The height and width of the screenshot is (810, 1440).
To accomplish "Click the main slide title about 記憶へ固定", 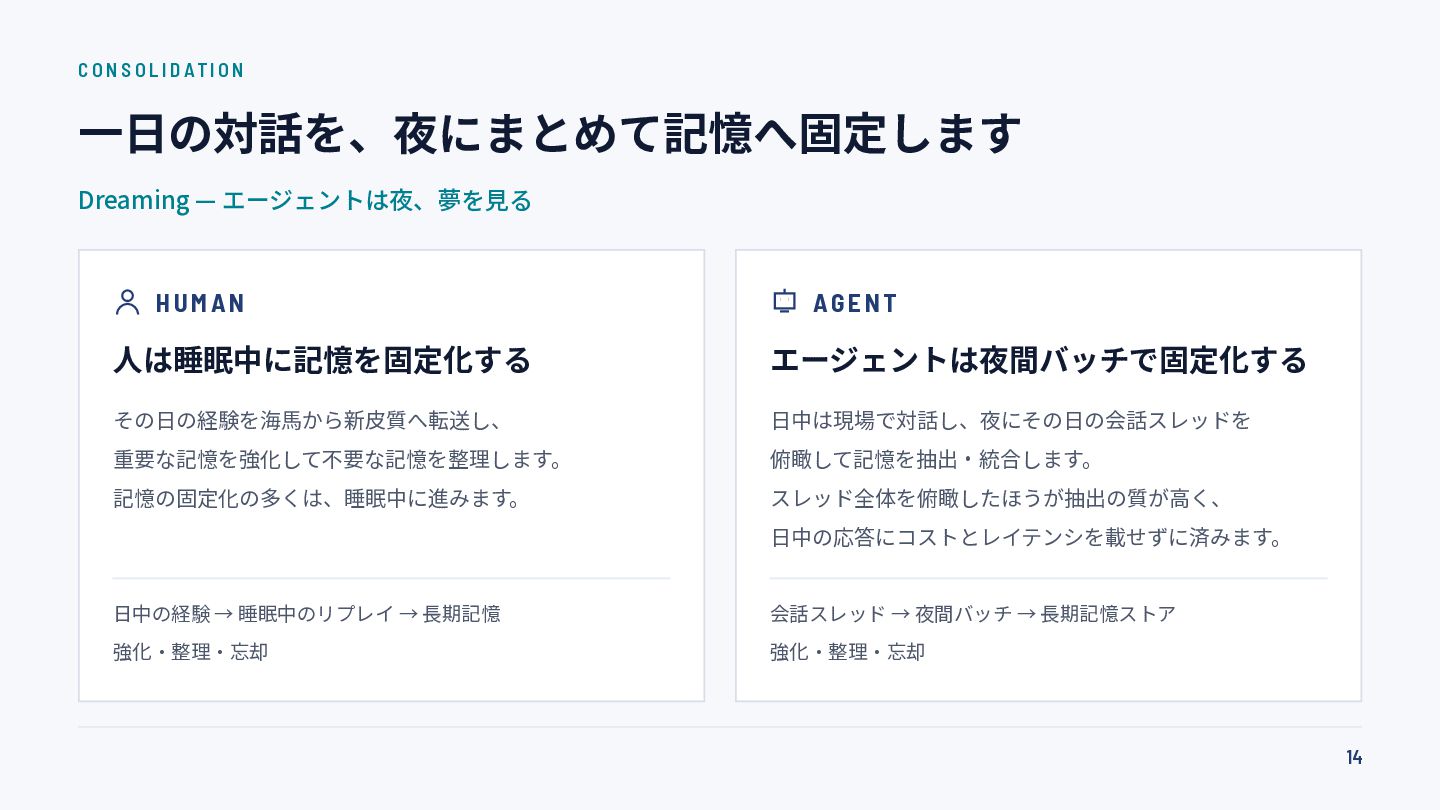I will click(550, 134).
